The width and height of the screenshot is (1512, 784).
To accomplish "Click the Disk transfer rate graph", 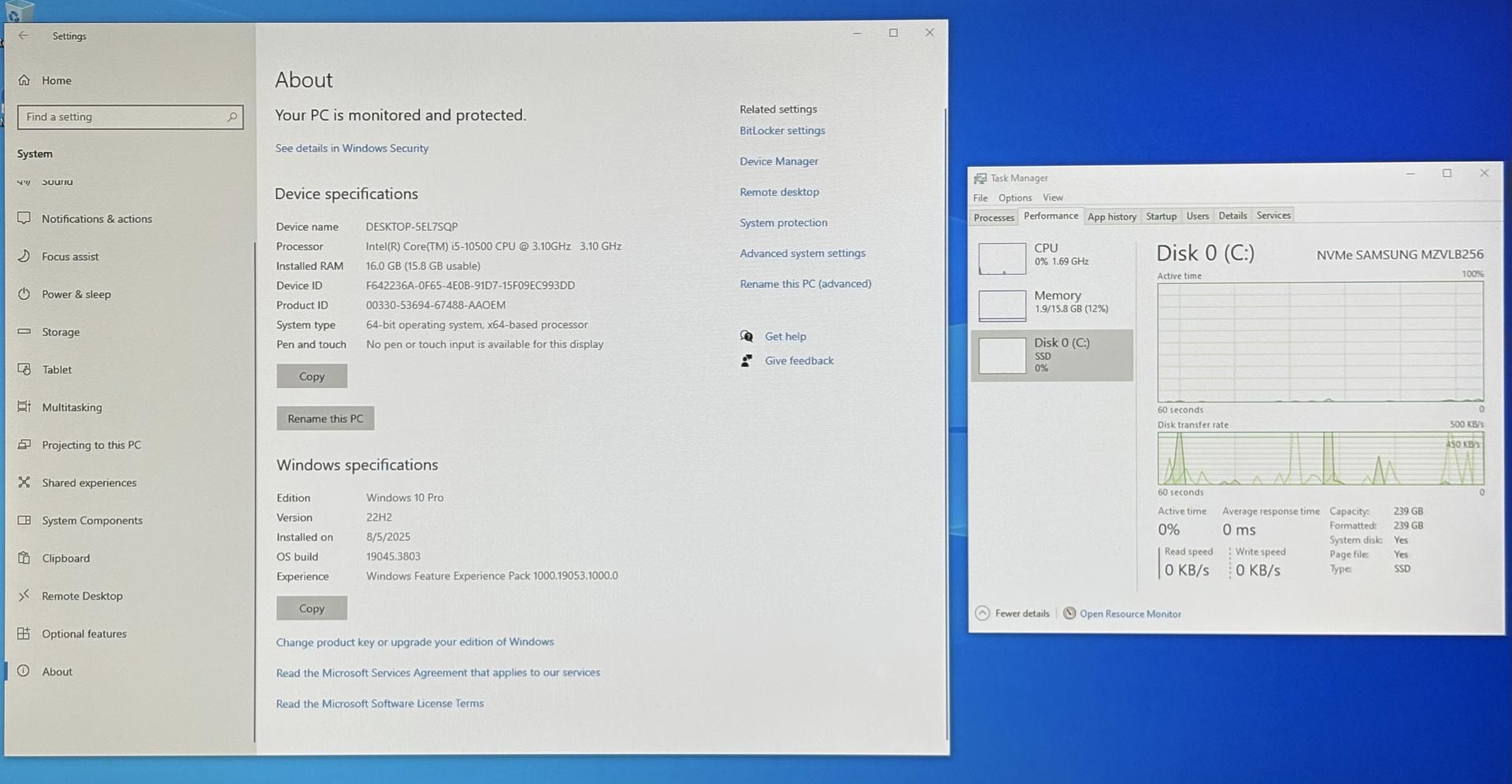I will pyautogui.click(x=1320, y=458).
